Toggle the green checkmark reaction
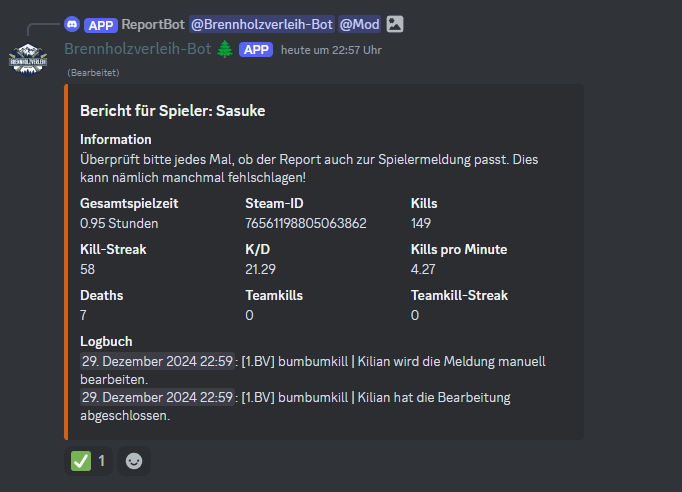 (x=89, y=461)
